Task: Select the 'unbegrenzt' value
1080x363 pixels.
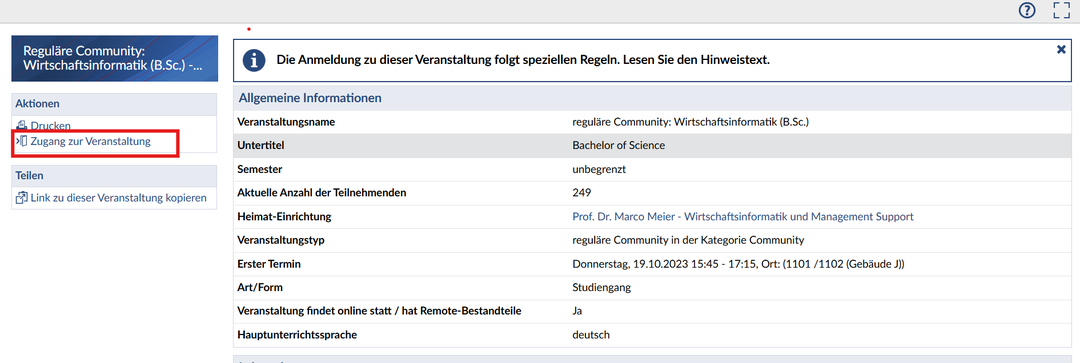Action: pos(598,169)
